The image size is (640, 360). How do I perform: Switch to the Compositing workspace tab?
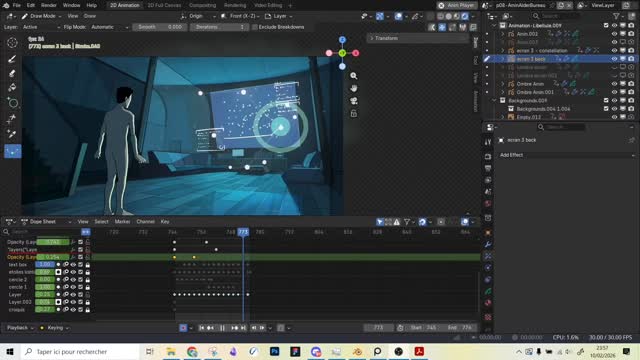pos(202,5)
